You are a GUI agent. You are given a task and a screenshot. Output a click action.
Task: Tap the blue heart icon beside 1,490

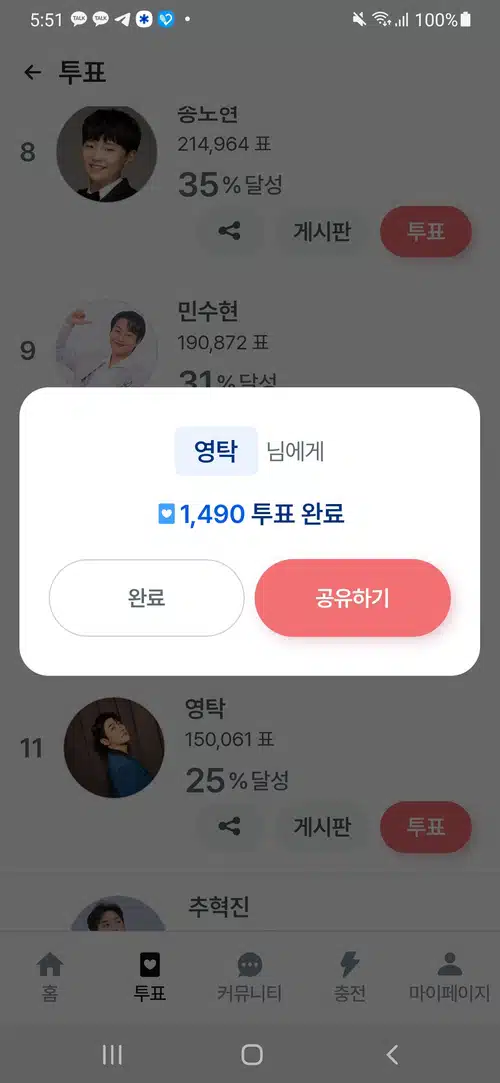point(166,514)
